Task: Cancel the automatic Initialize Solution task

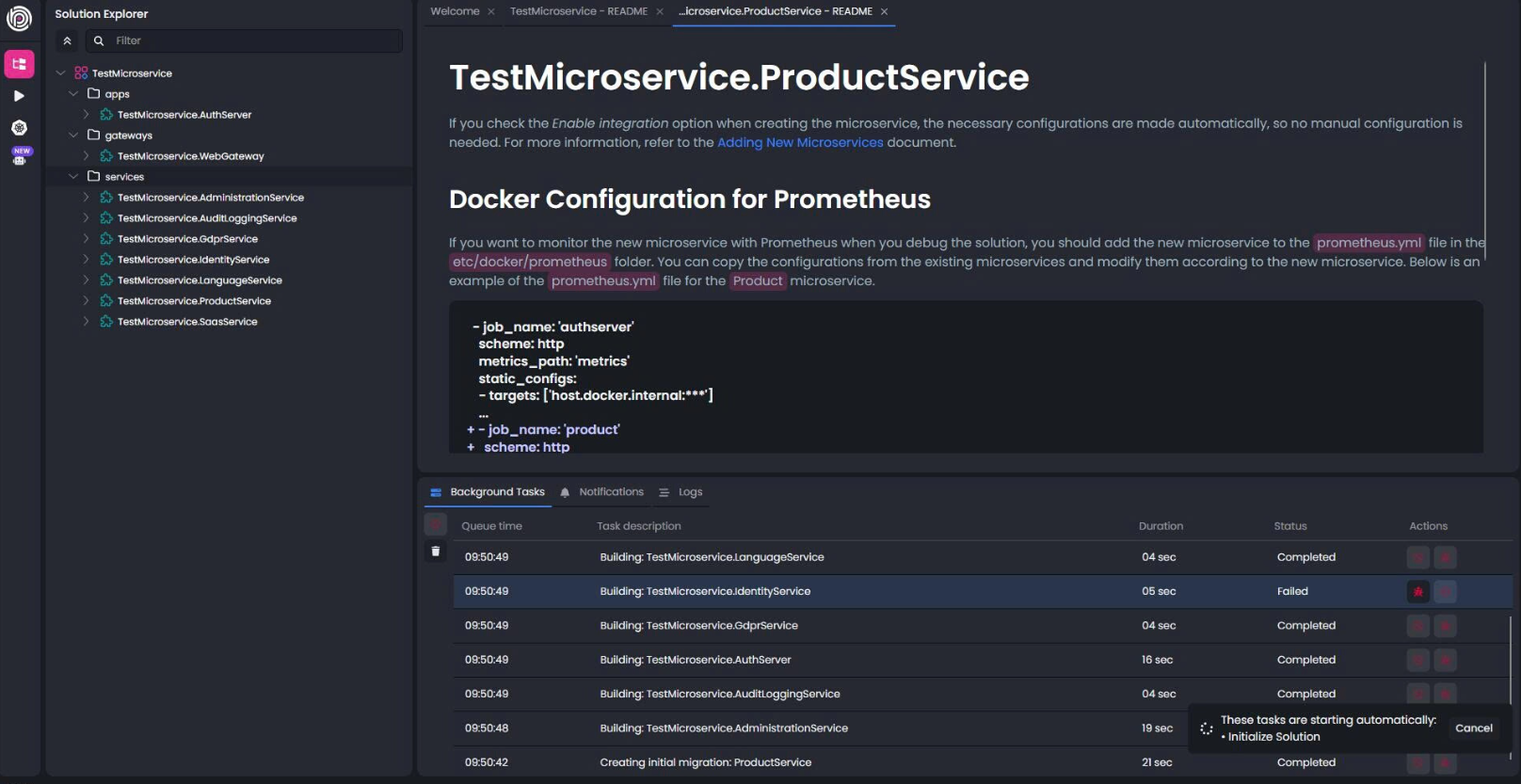Action: pyautogui.click(x=1473, y=728)
